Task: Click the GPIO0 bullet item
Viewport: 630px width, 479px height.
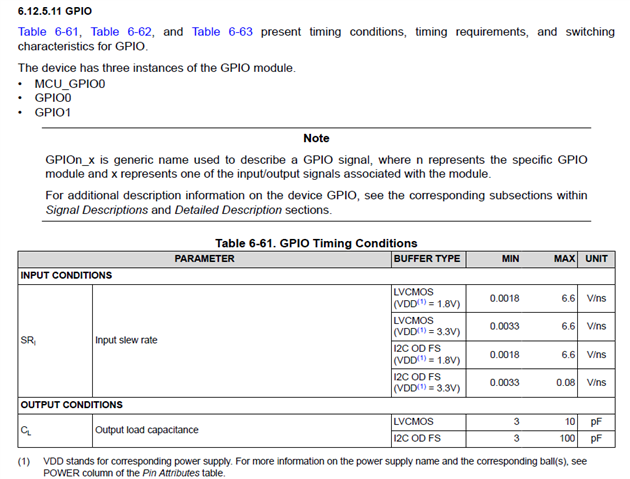Action: tap(53, 98)
